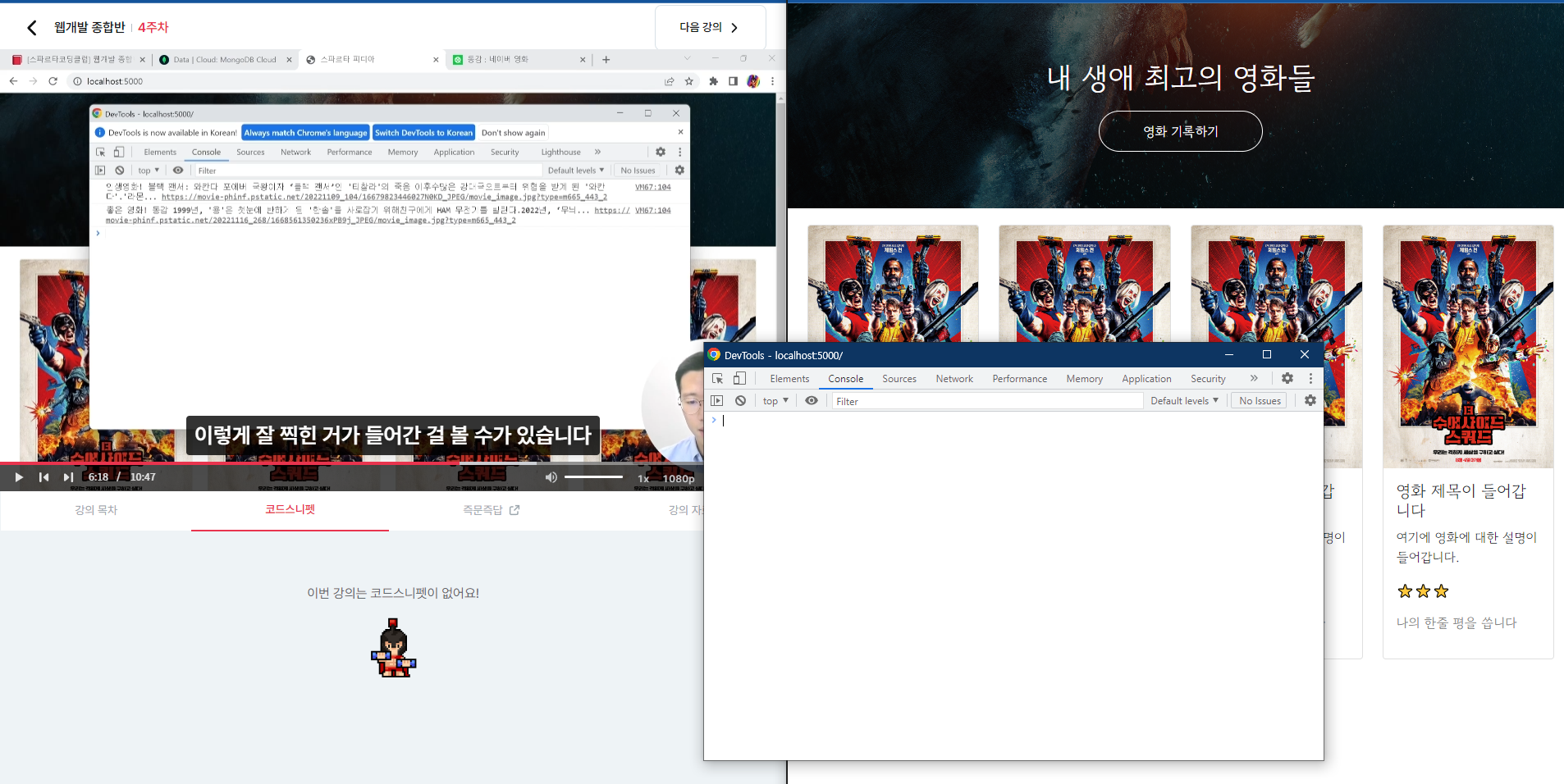Share page icon in video address bar
This screenshot has width=1564, height=784.
[670, 81]
